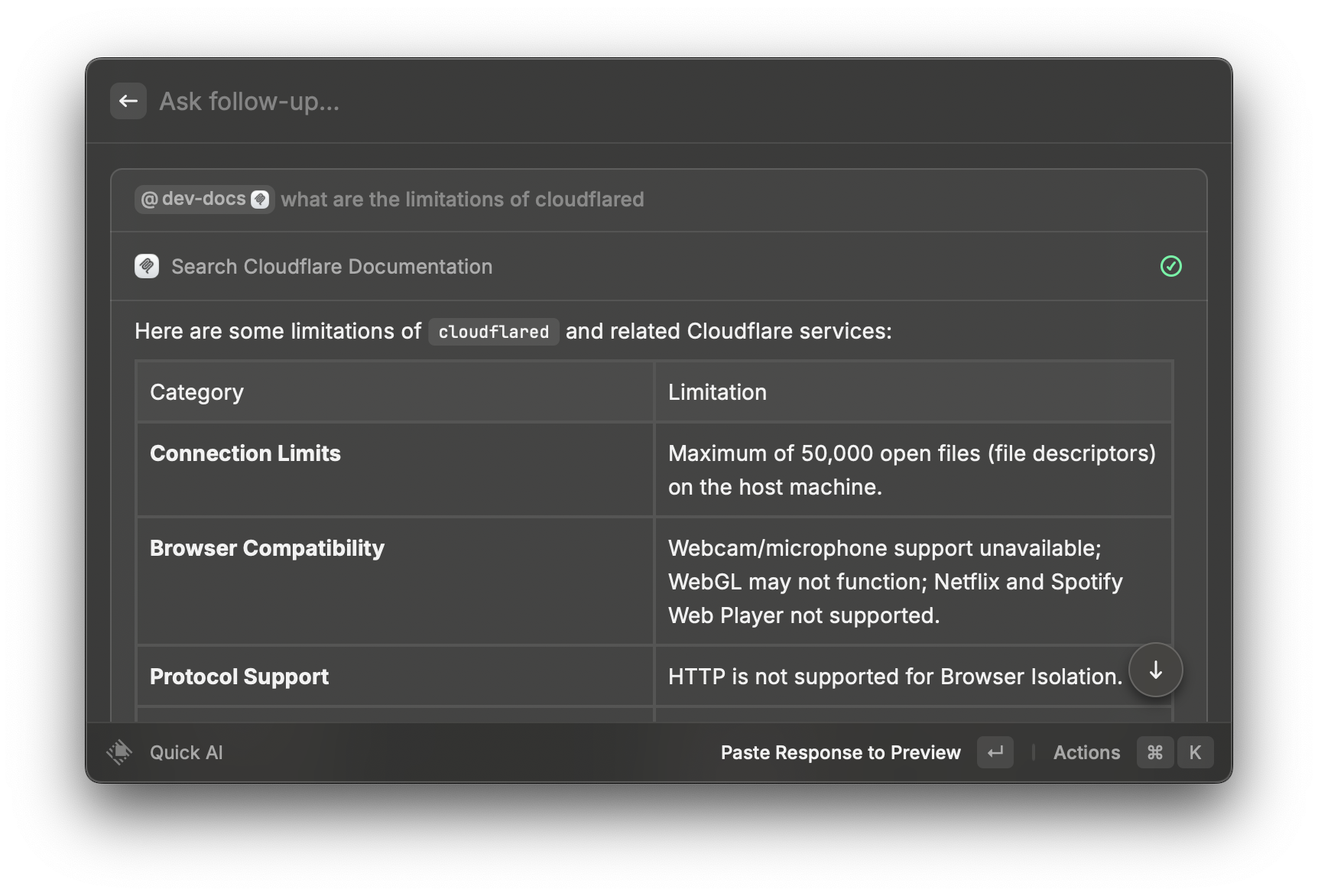
Task: Click the Quick AI label
Action: coord(187,752)
